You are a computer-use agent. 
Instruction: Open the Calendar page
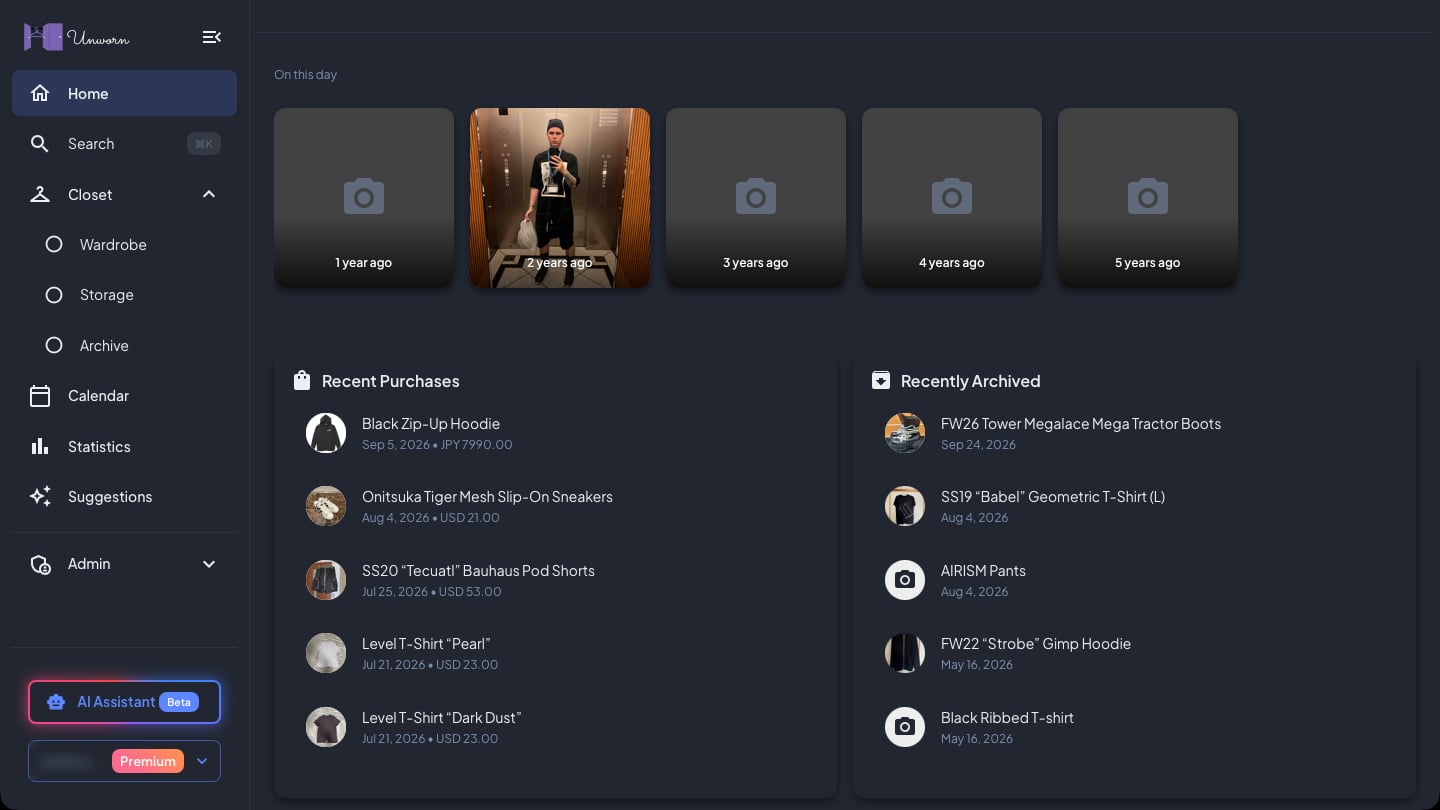click(124, 396)
